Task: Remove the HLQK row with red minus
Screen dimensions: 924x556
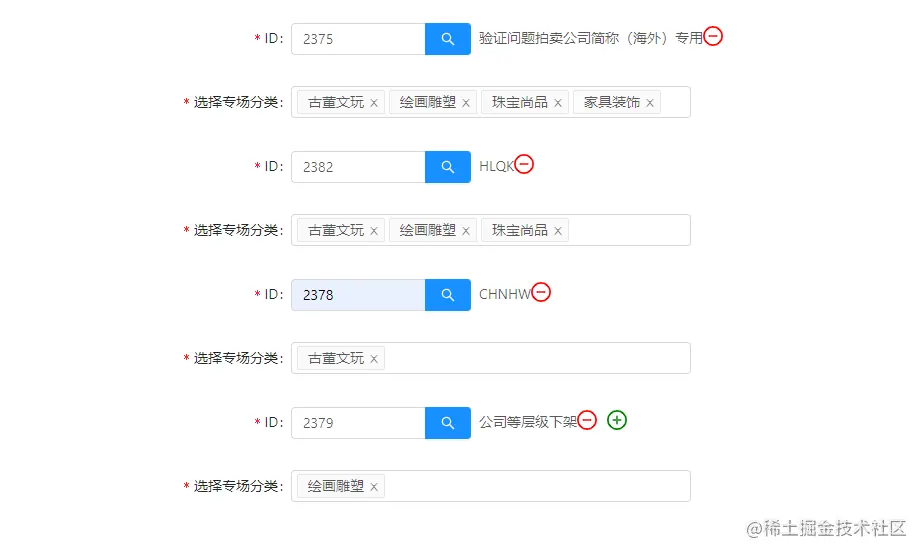Action: pos(524,165)
